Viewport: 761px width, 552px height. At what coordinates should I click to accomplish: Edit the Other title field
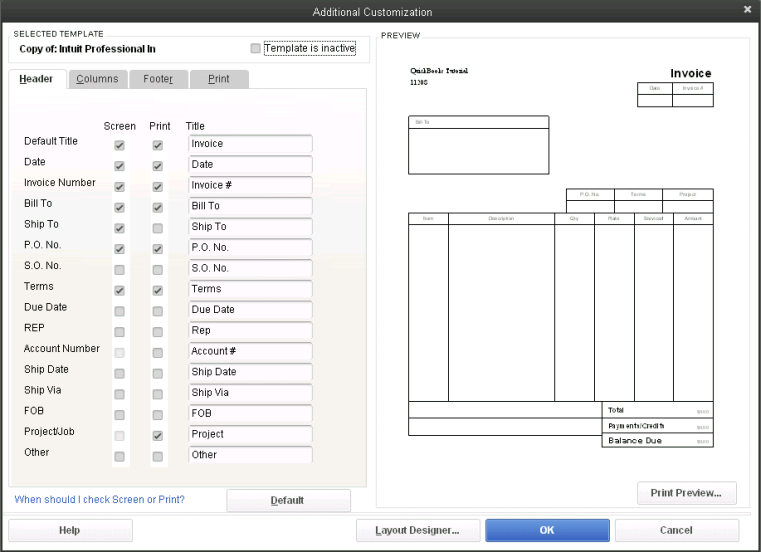point(250,455)
